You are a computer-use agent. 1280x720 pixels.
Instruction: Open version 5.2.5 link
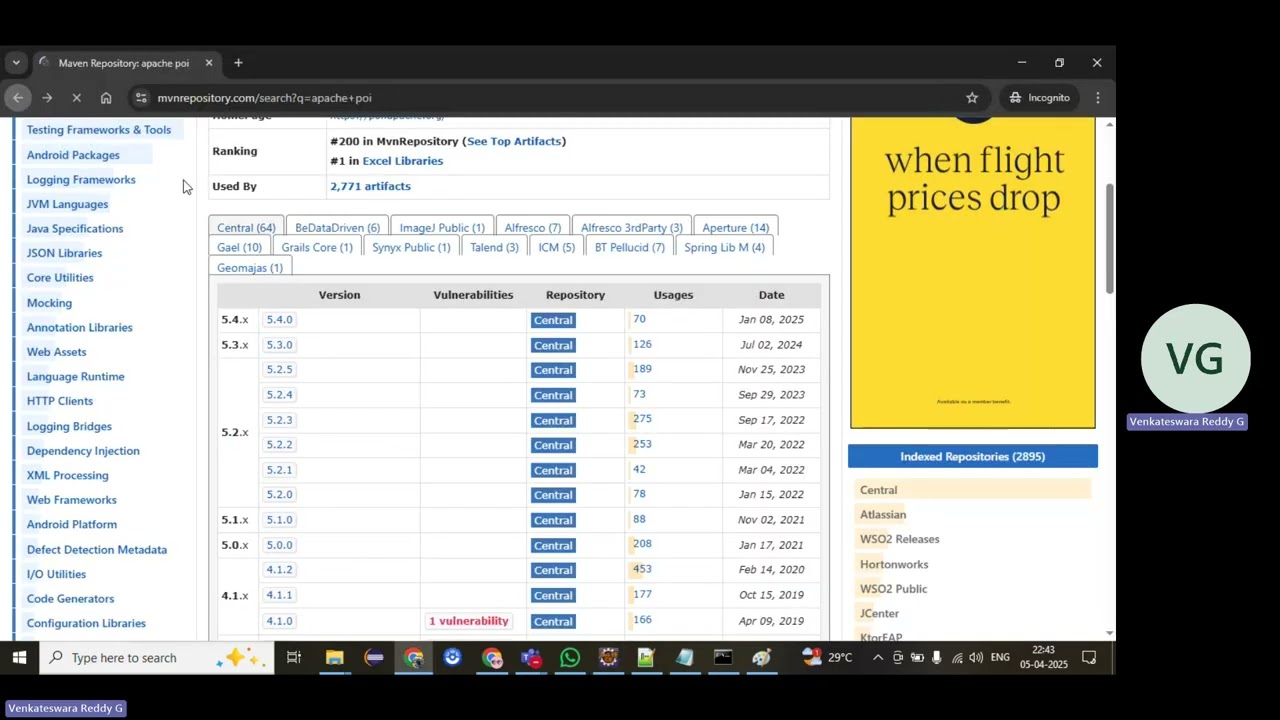pos(279,370)
